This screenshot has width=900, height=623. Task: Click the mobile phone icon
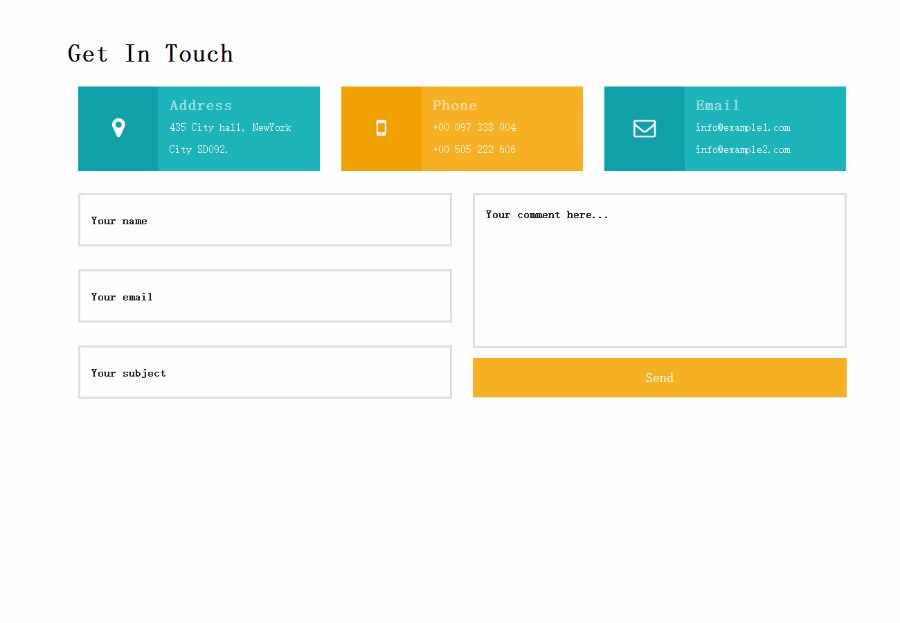[x=381, y=128]
